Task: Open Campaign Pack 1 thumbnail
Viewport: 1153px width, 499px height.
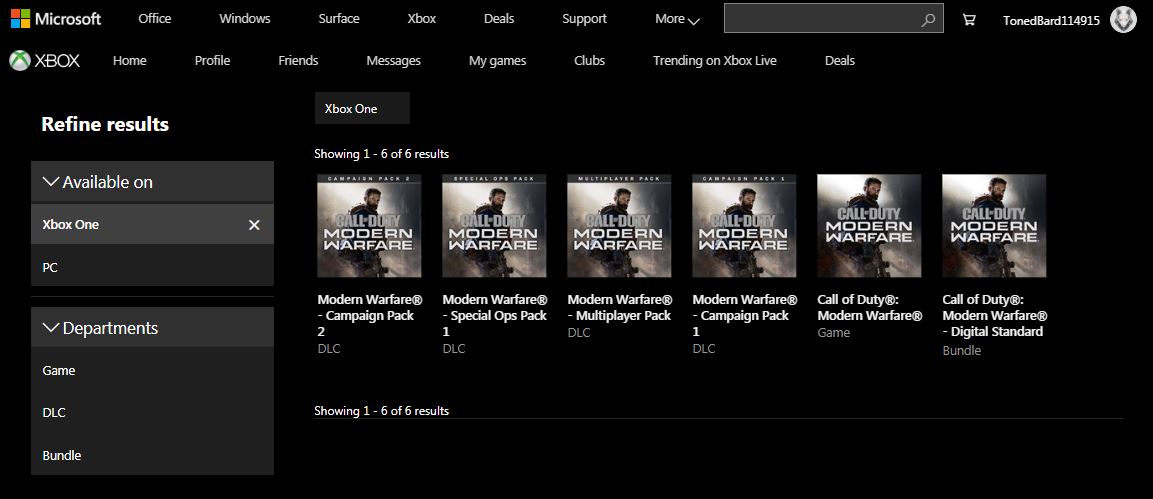Action: pyautogui.click(x=744, y=226)
